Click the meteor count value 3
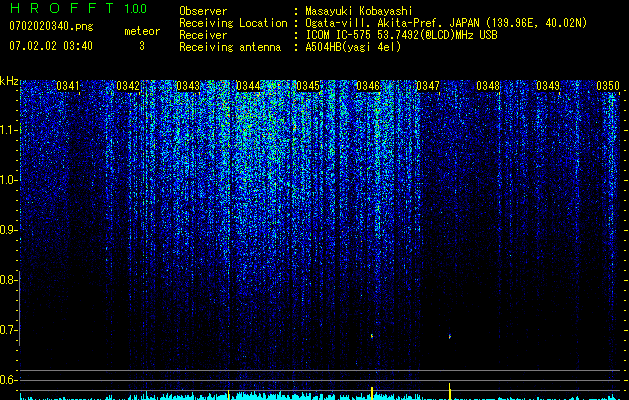The height and width of the screenshot is (400, 629). click(142, 46)
